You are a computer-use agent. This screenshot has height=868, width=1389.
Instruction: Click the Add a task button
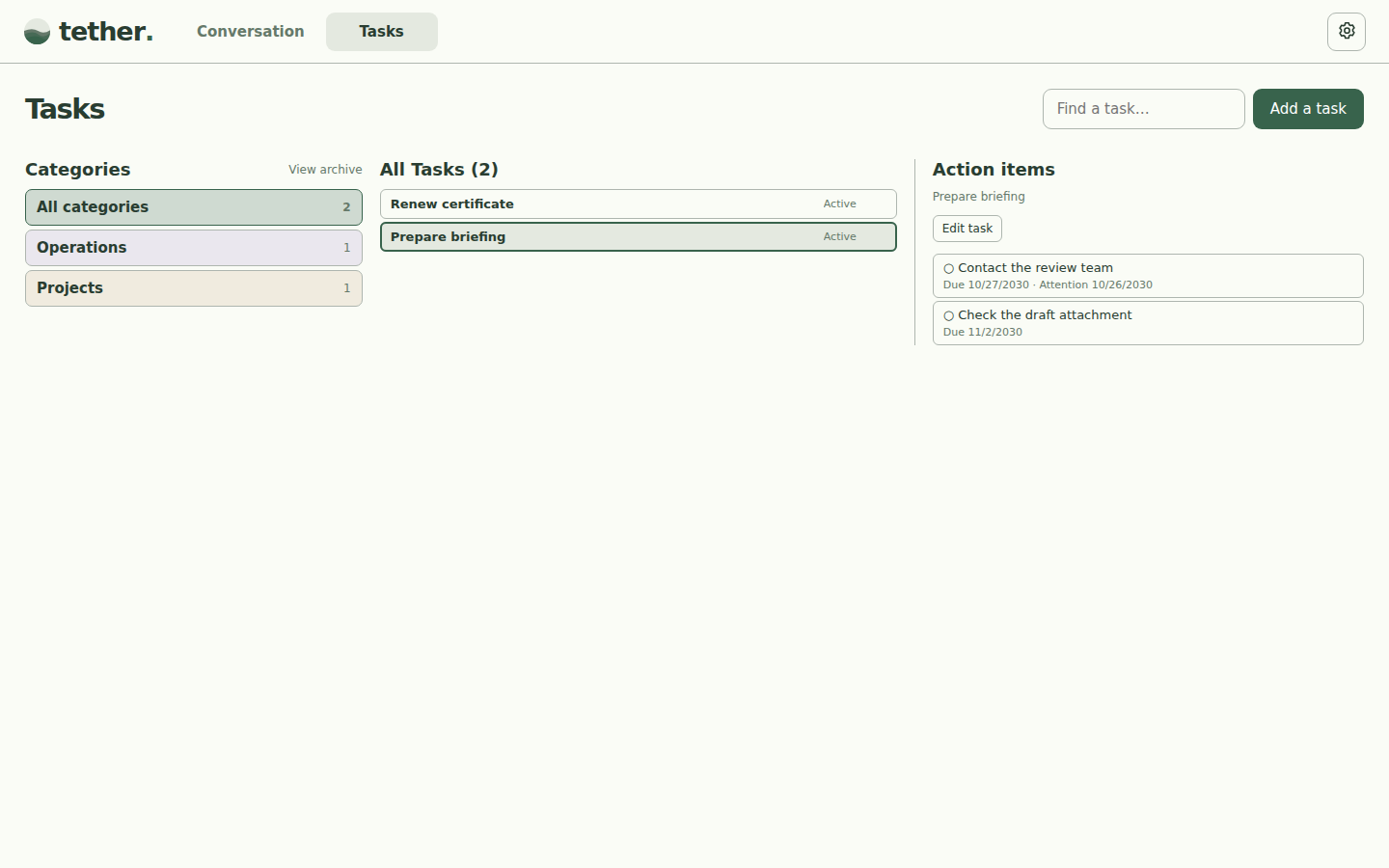pyautogui.click(x=1307, y=109)
